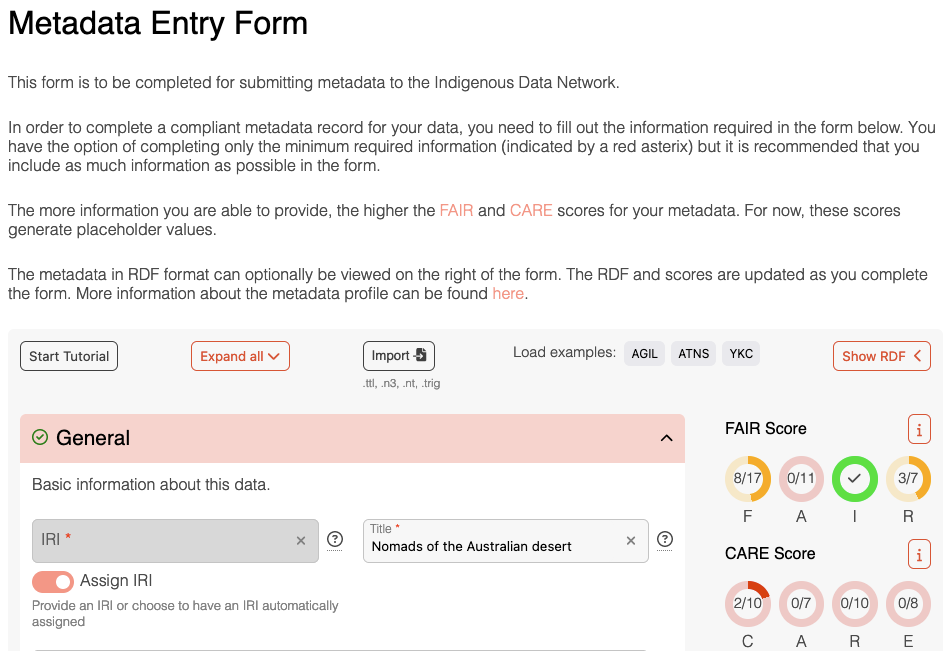
Task: Click the 'Load examples:' label
Action: 564,352
